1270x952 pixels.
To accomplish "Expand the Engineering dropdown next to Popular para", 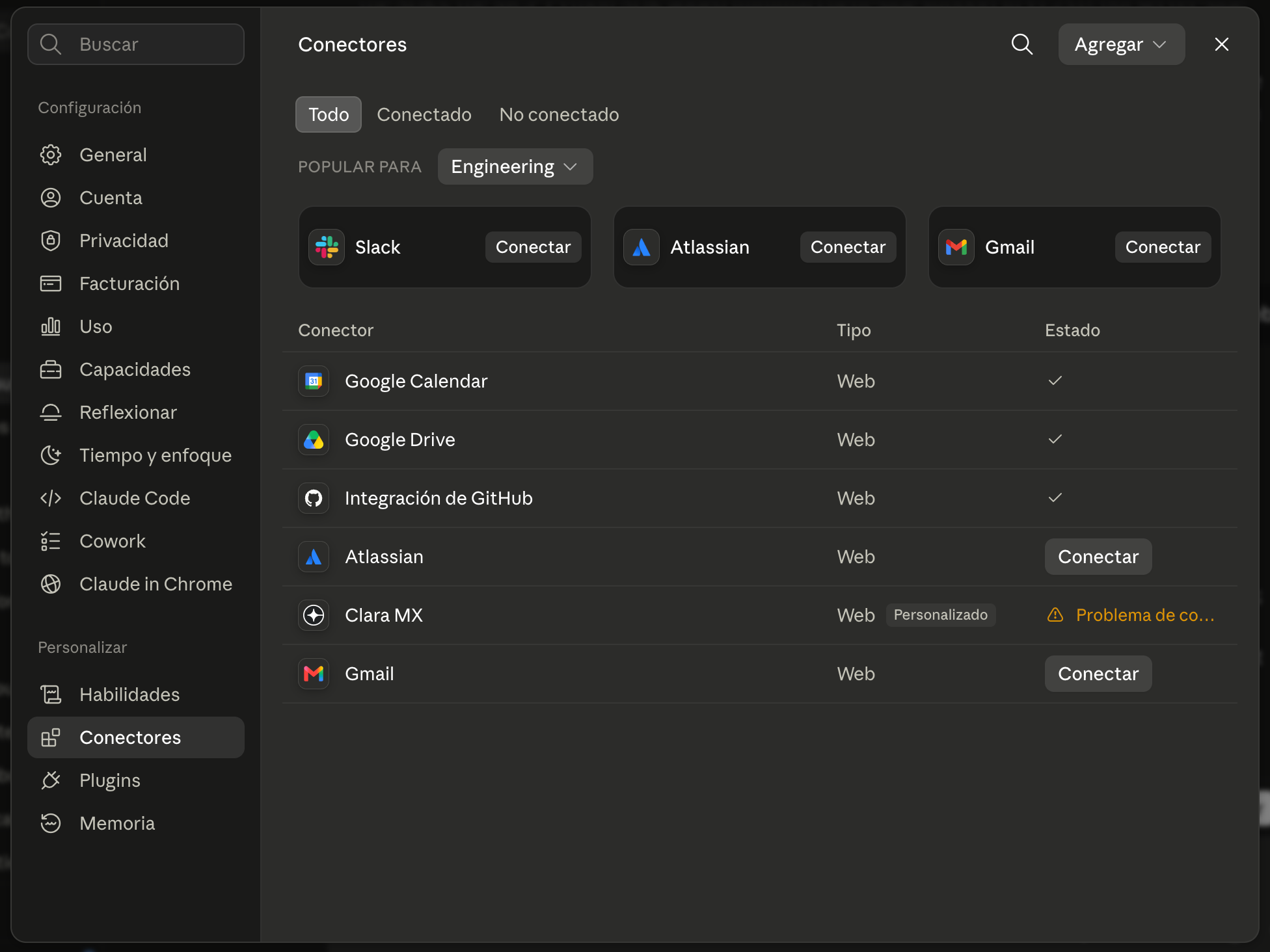I will coord(515,166).
